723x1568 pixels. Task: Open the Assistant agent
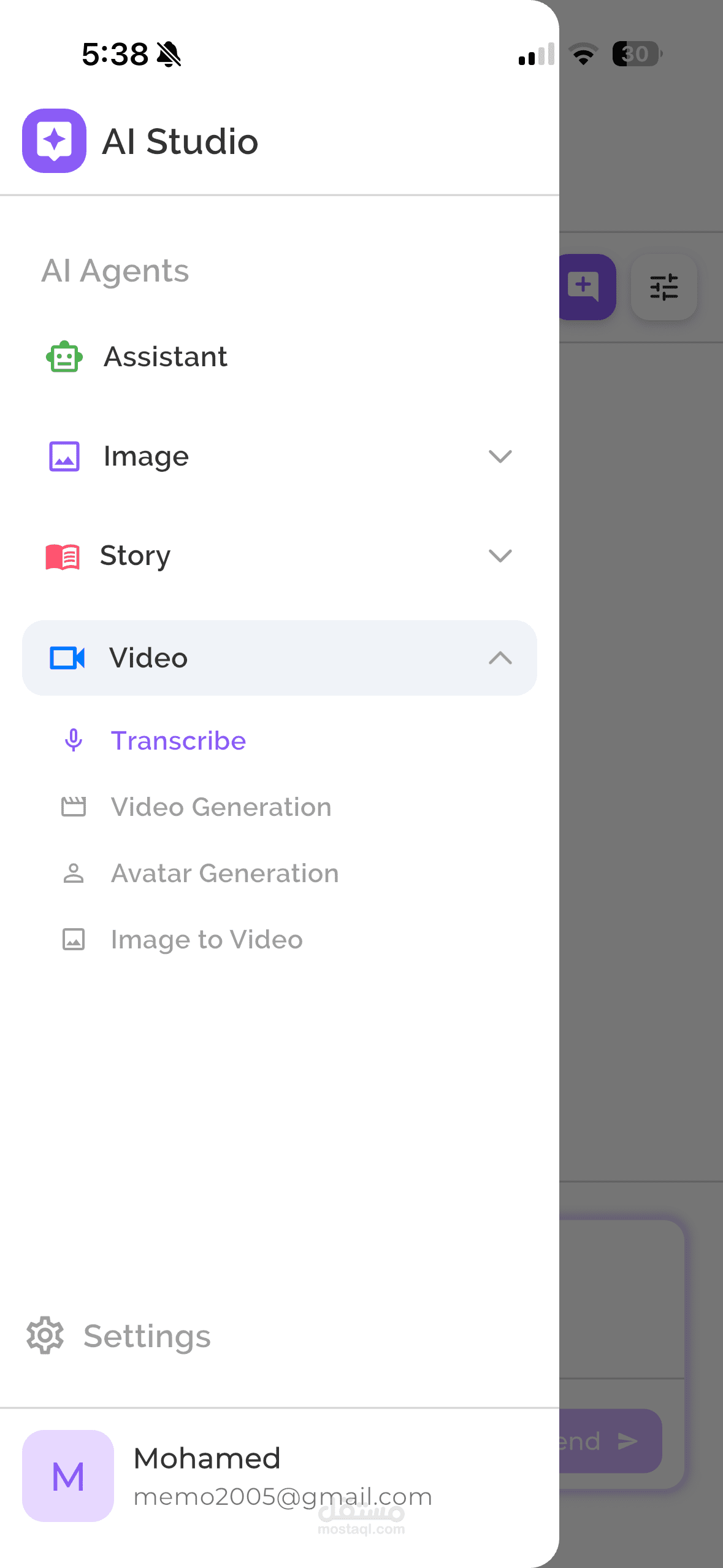point(166,356)
